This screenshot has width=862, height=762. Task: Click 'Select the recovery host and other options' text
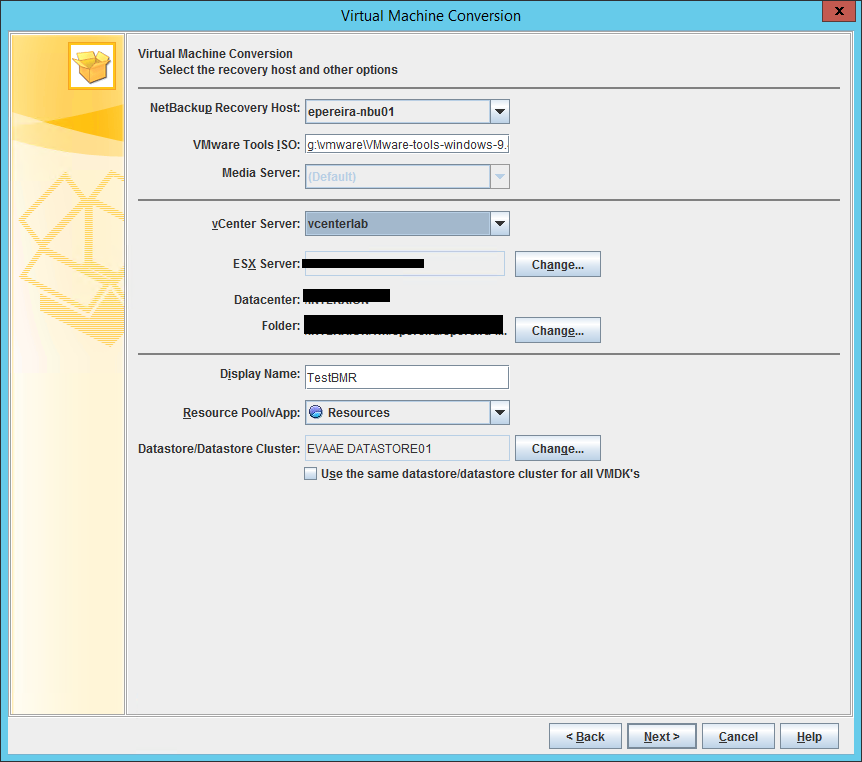pos(278,70)
